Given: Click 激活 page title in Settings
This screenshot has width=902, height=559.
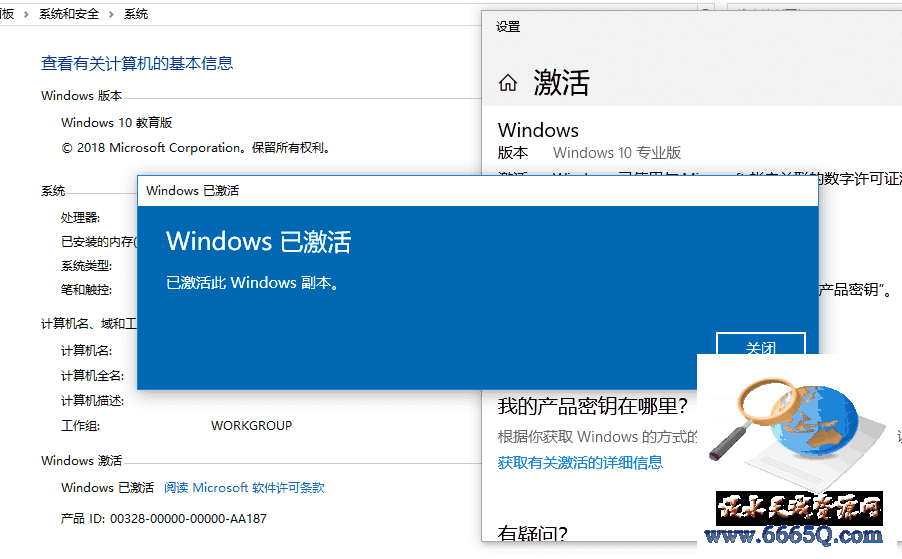Looking at the screenshot, I should click(x=561, y=82).
